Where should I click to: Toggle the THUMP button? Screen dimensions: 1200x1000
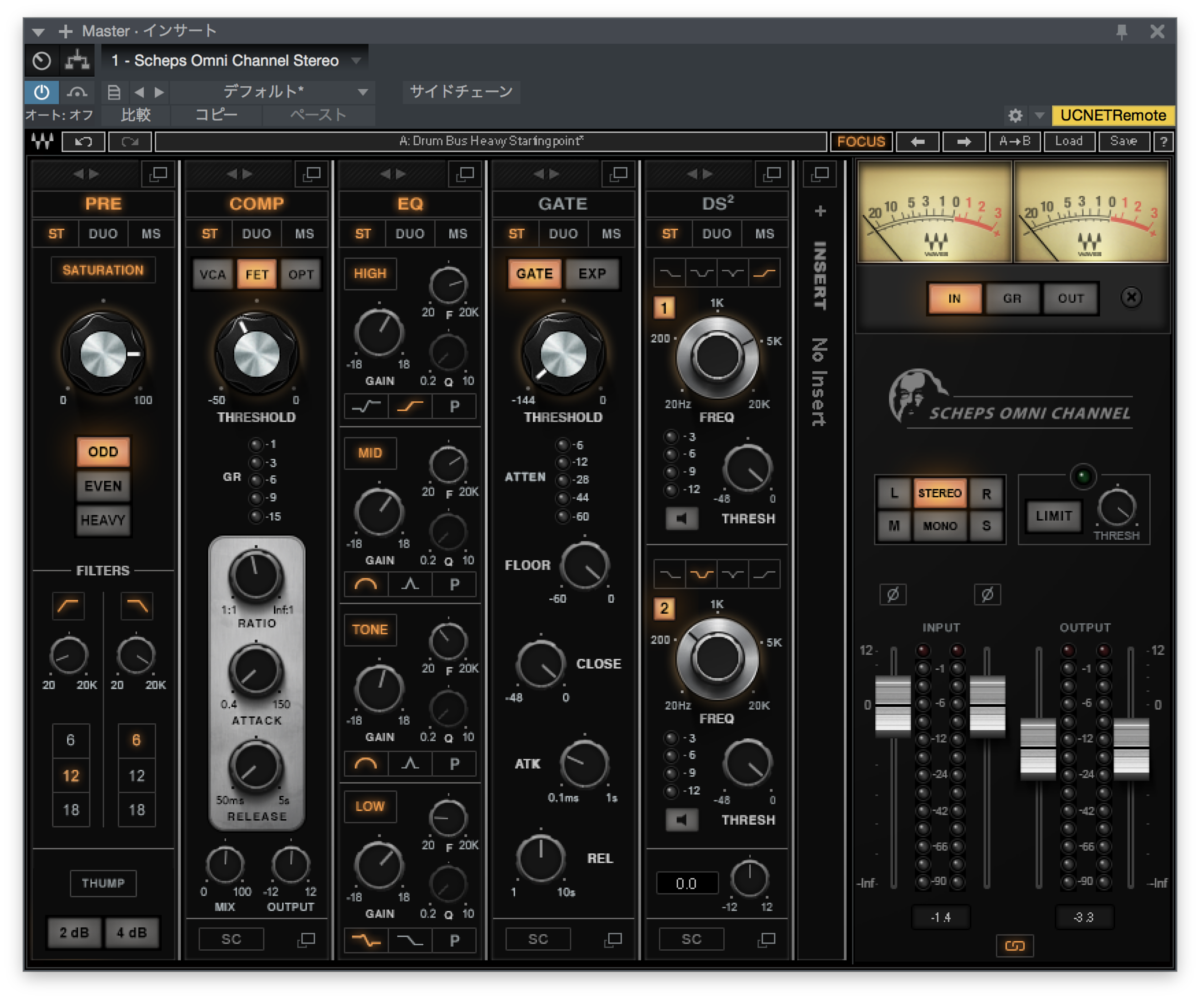(103, 883)
